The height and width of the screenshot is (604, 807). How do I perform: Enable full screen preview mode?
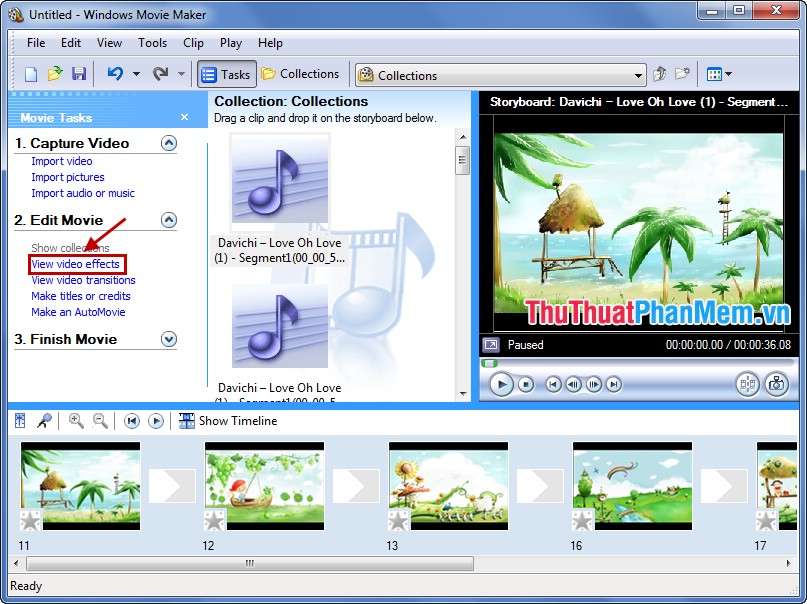point(489,344)
